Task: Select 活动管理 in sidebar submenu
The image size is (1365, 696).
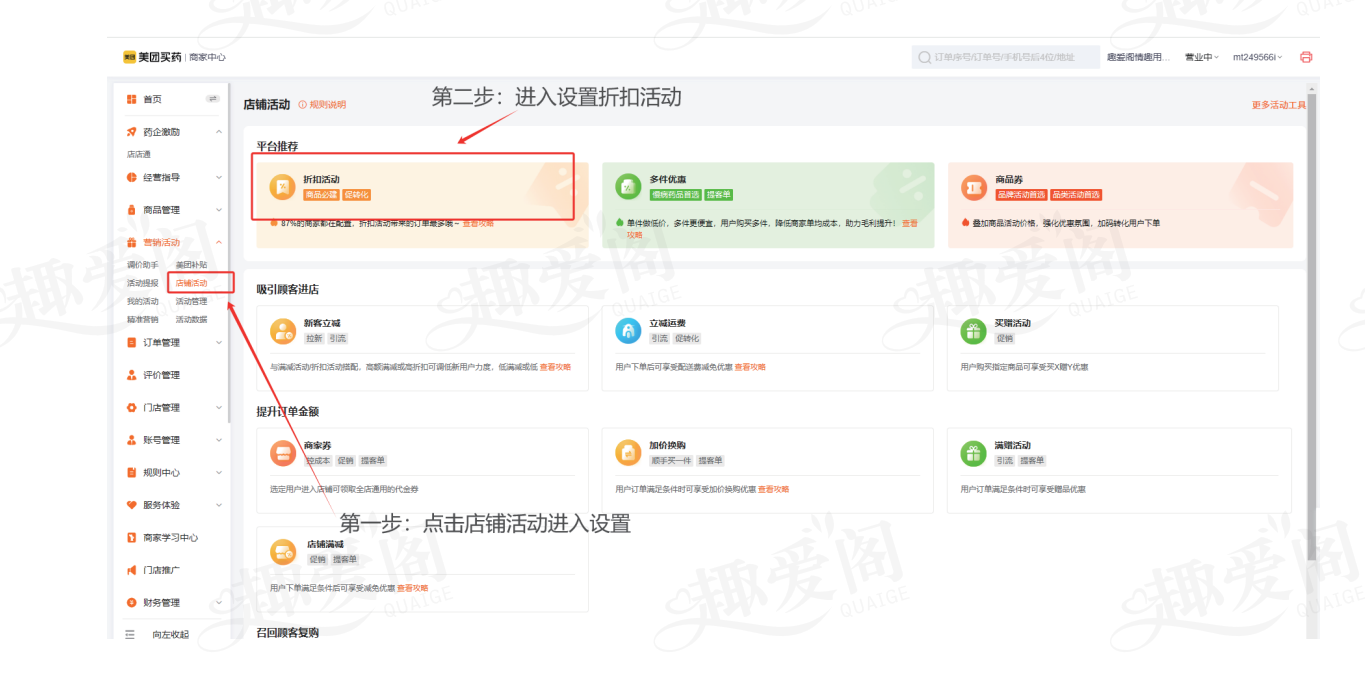Action: tap(191, 301)
